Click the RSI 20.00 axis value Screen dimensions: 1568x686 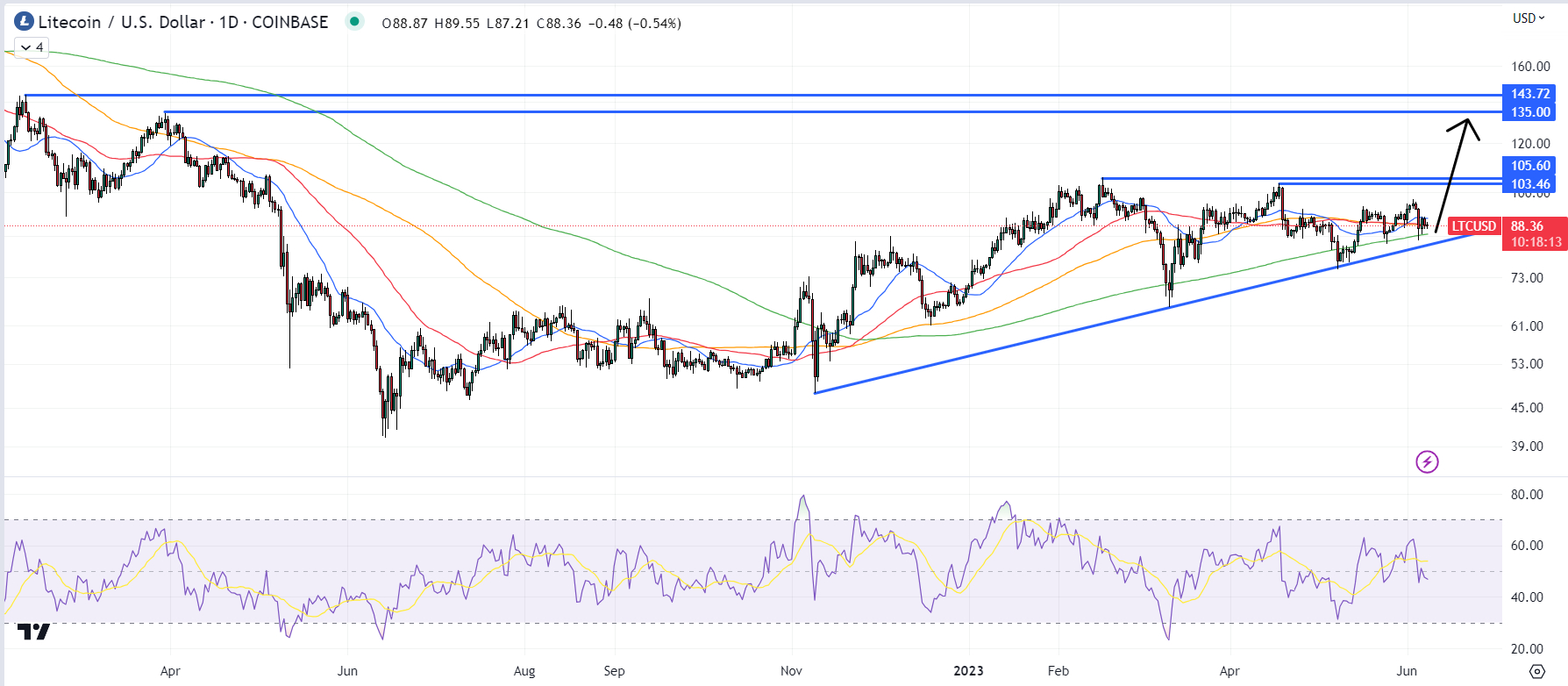(x=1527, y=649)
